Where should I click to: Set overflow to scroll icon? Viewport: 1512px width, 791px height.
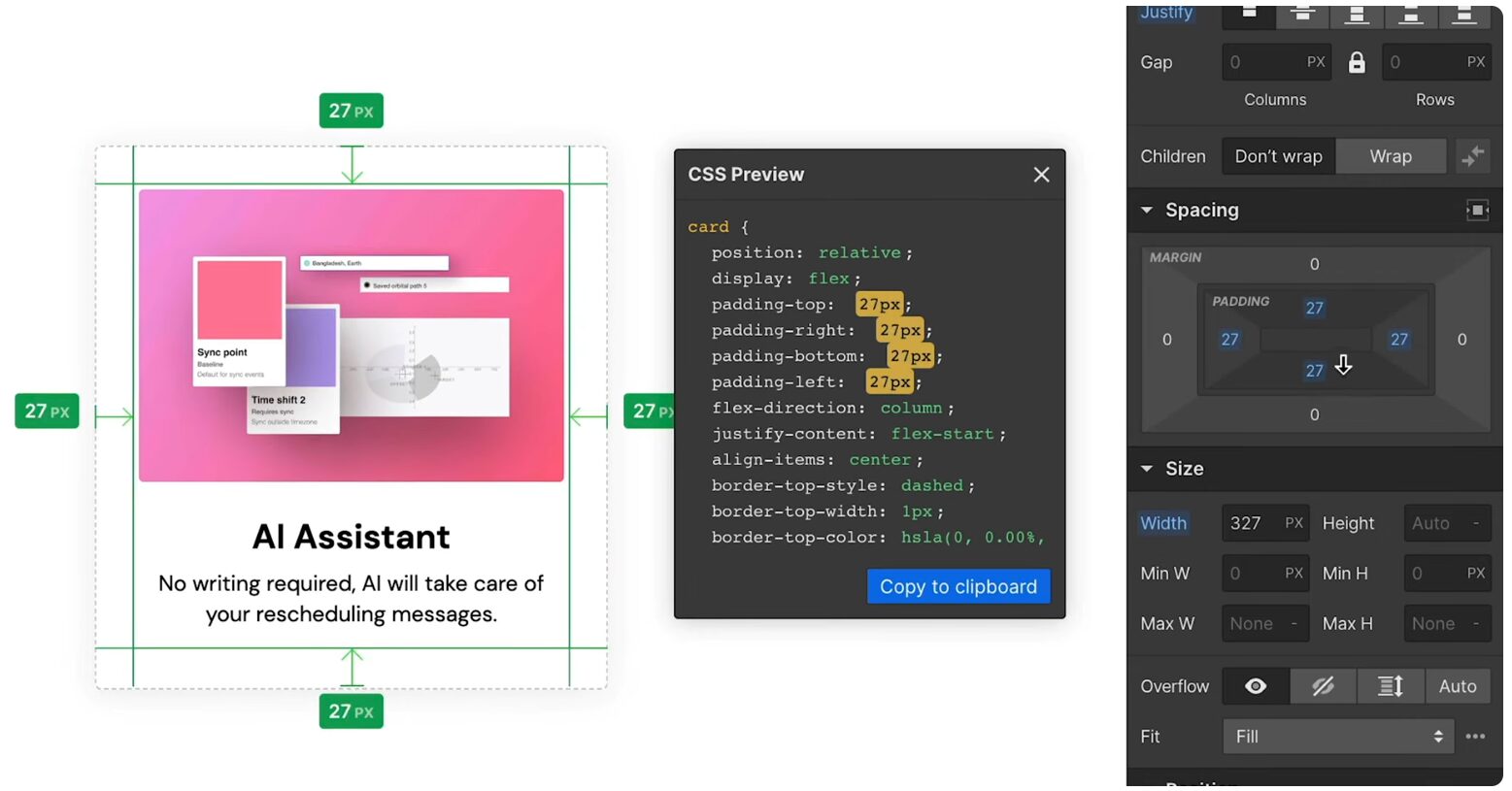pos(1391,686)
